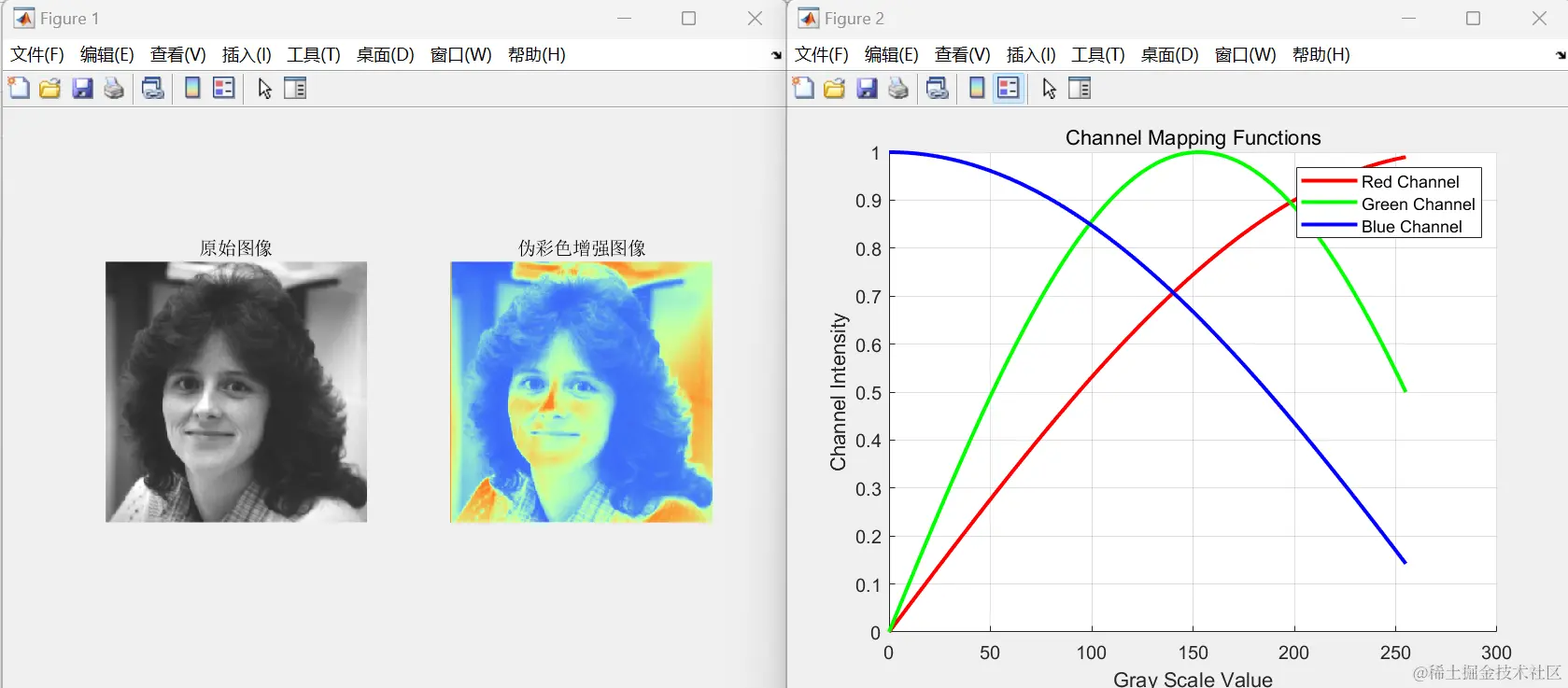The image size is (1568, 688).
Task: Open 工具(T) menu in Figure 2
Action: pyautogui.click(x=1098, y=55)
